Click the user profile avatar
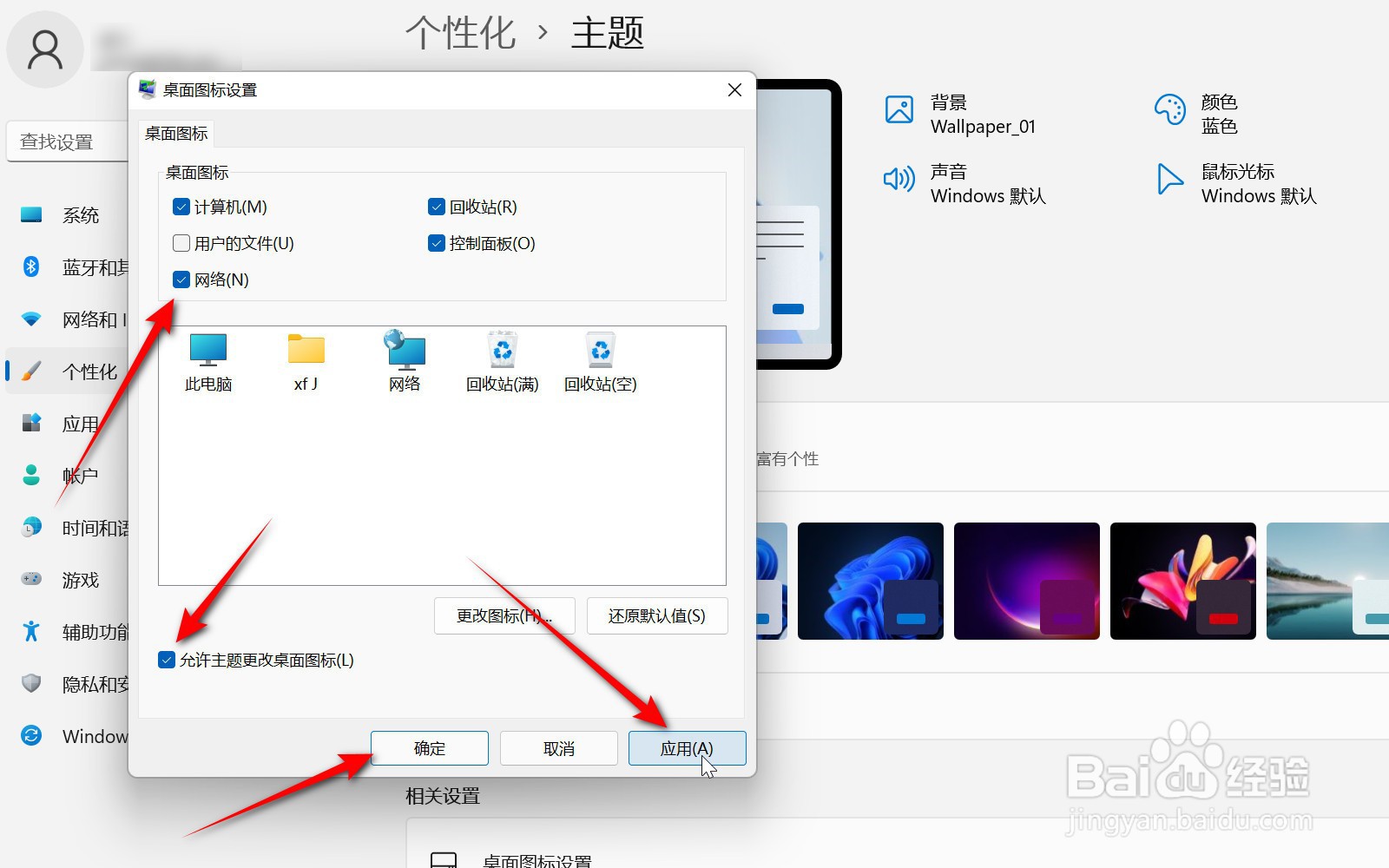Screen dimensions: 1389x868 [x=45, y=49]
